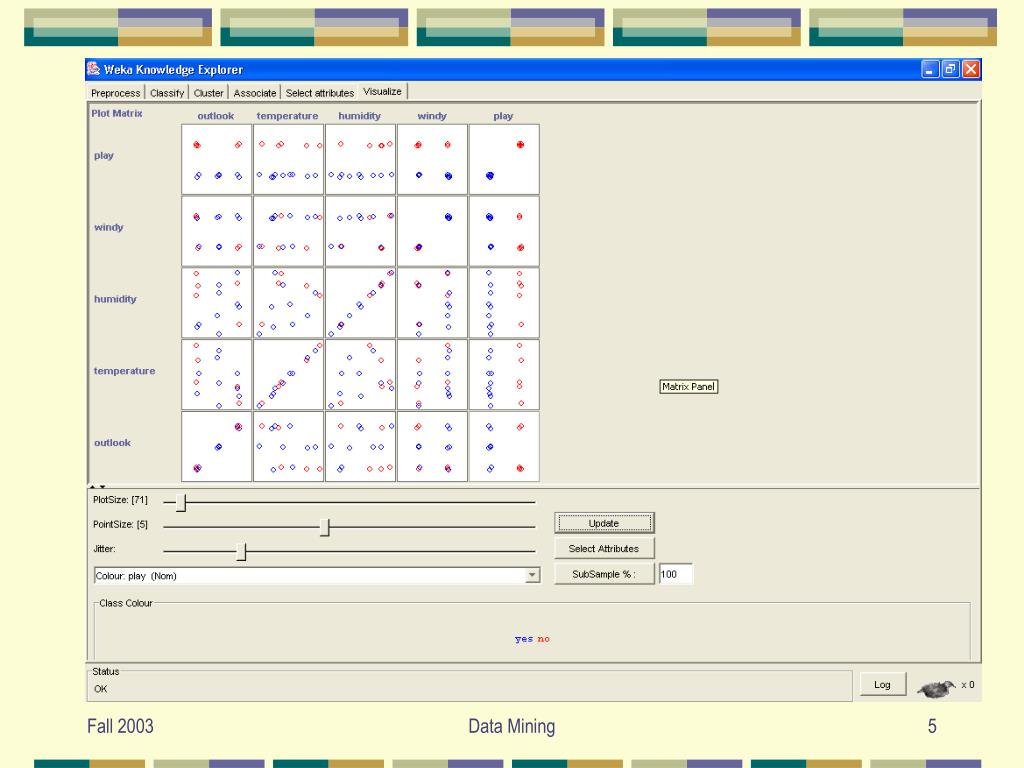Click the Matrix Panel tooltip label
The image size is (1024, 768).
pos(688,387)
